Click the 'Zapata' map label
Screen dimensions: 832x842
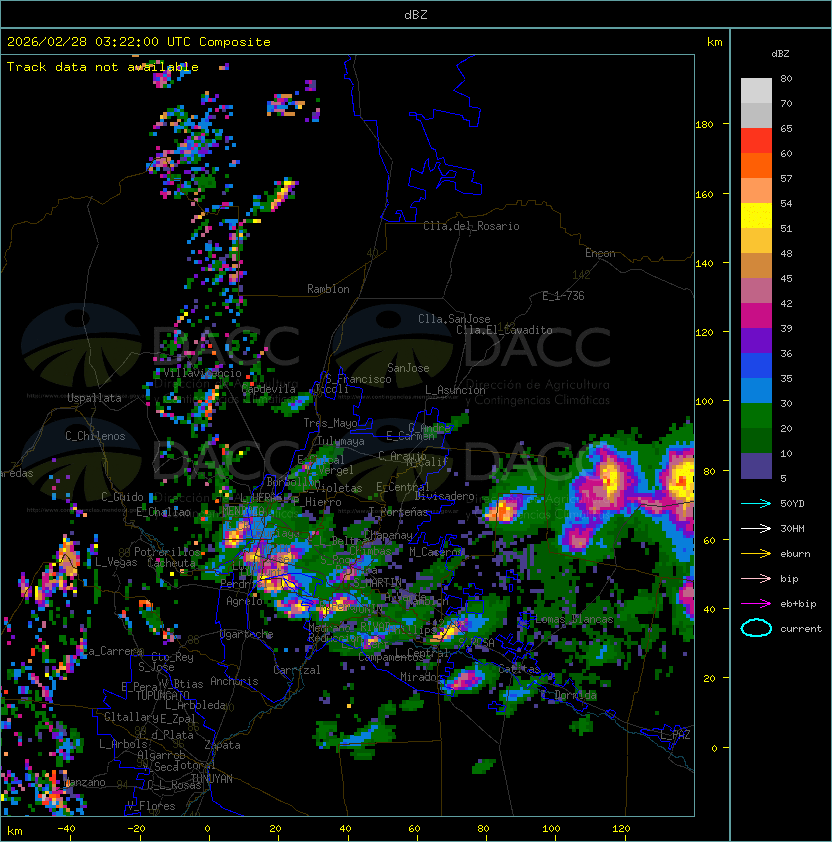(x=222, y=745)
